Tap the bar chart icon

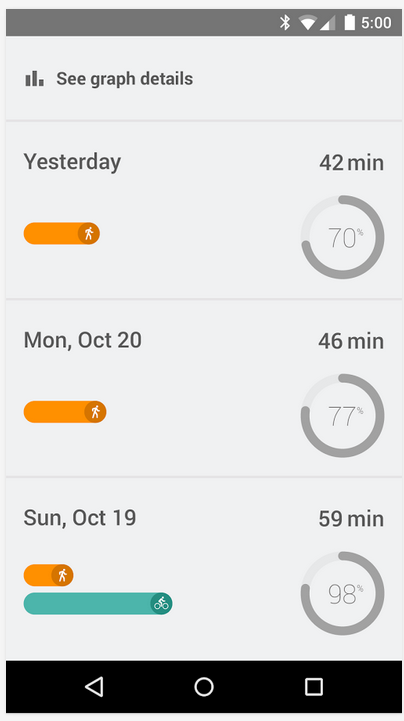[x=34, y=79]
